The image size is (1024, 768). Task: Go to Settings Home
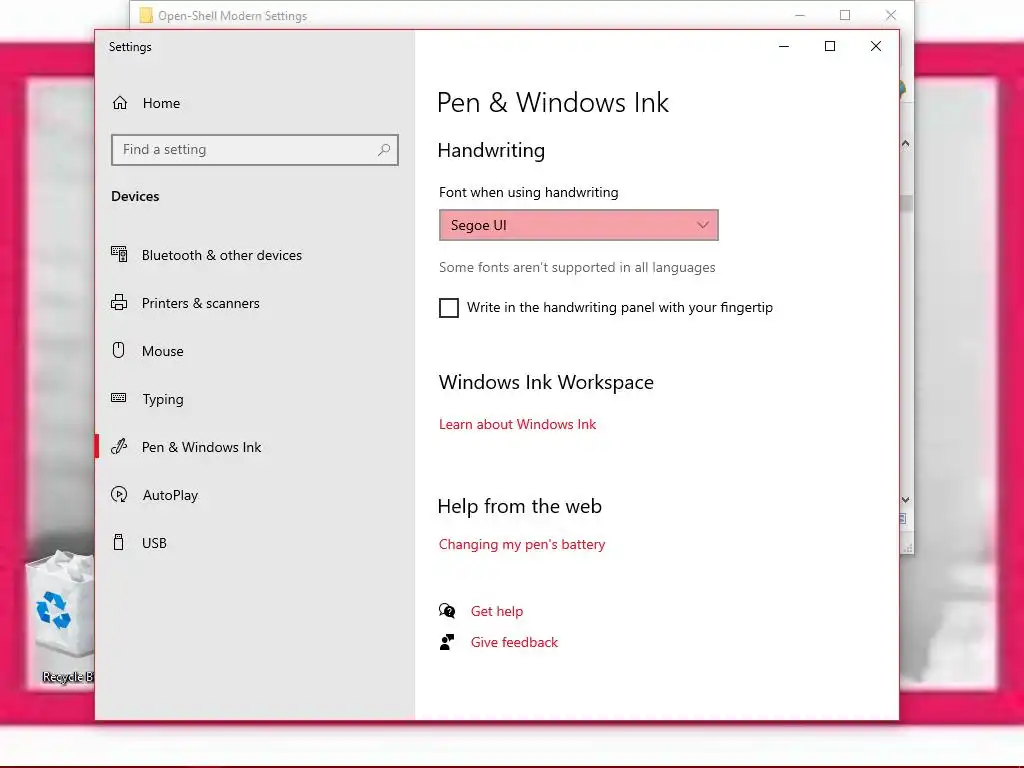(x=255, y=103)
